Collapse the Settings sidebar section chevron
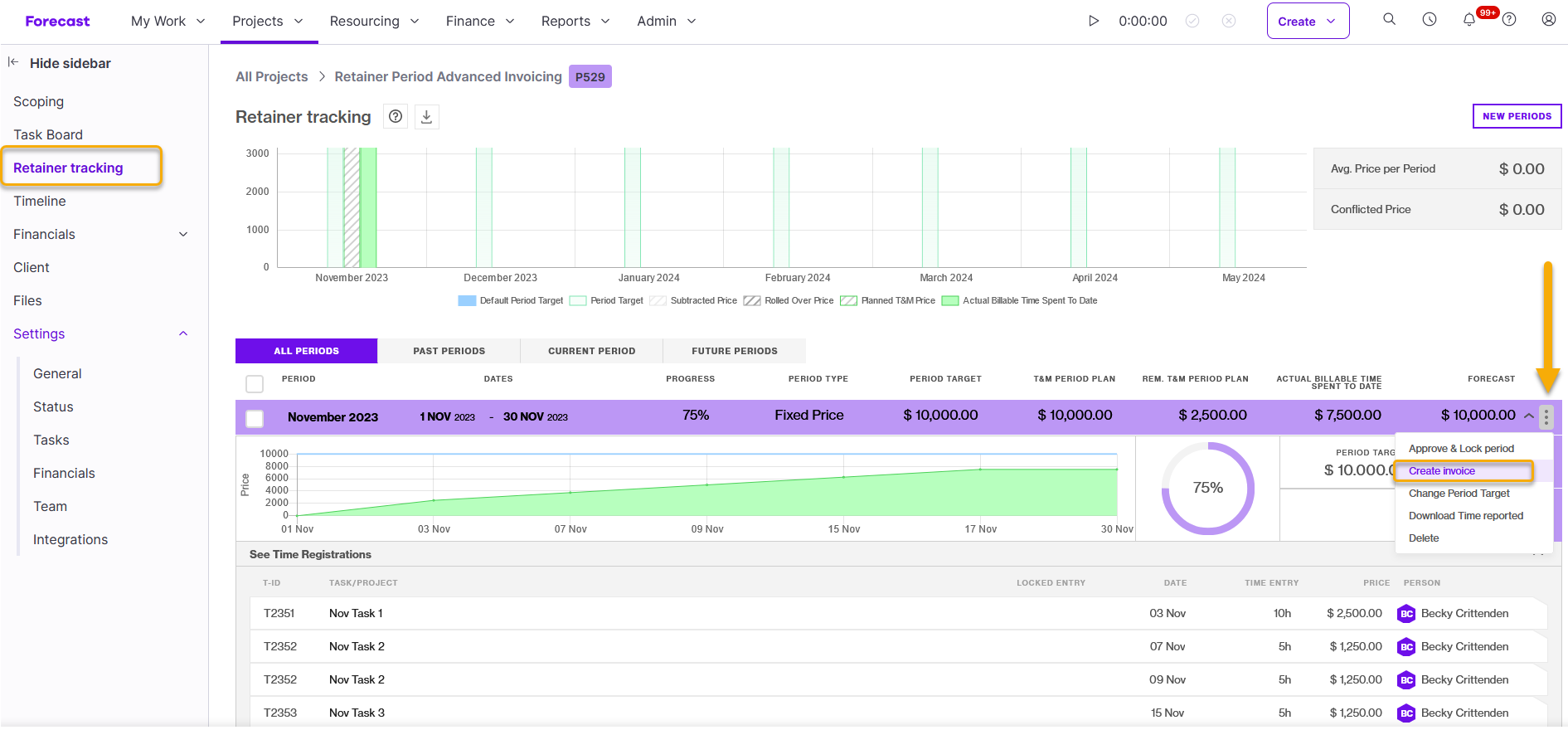Image resolution: width=1568 pixels, height=730 pixels. point(183,333)
